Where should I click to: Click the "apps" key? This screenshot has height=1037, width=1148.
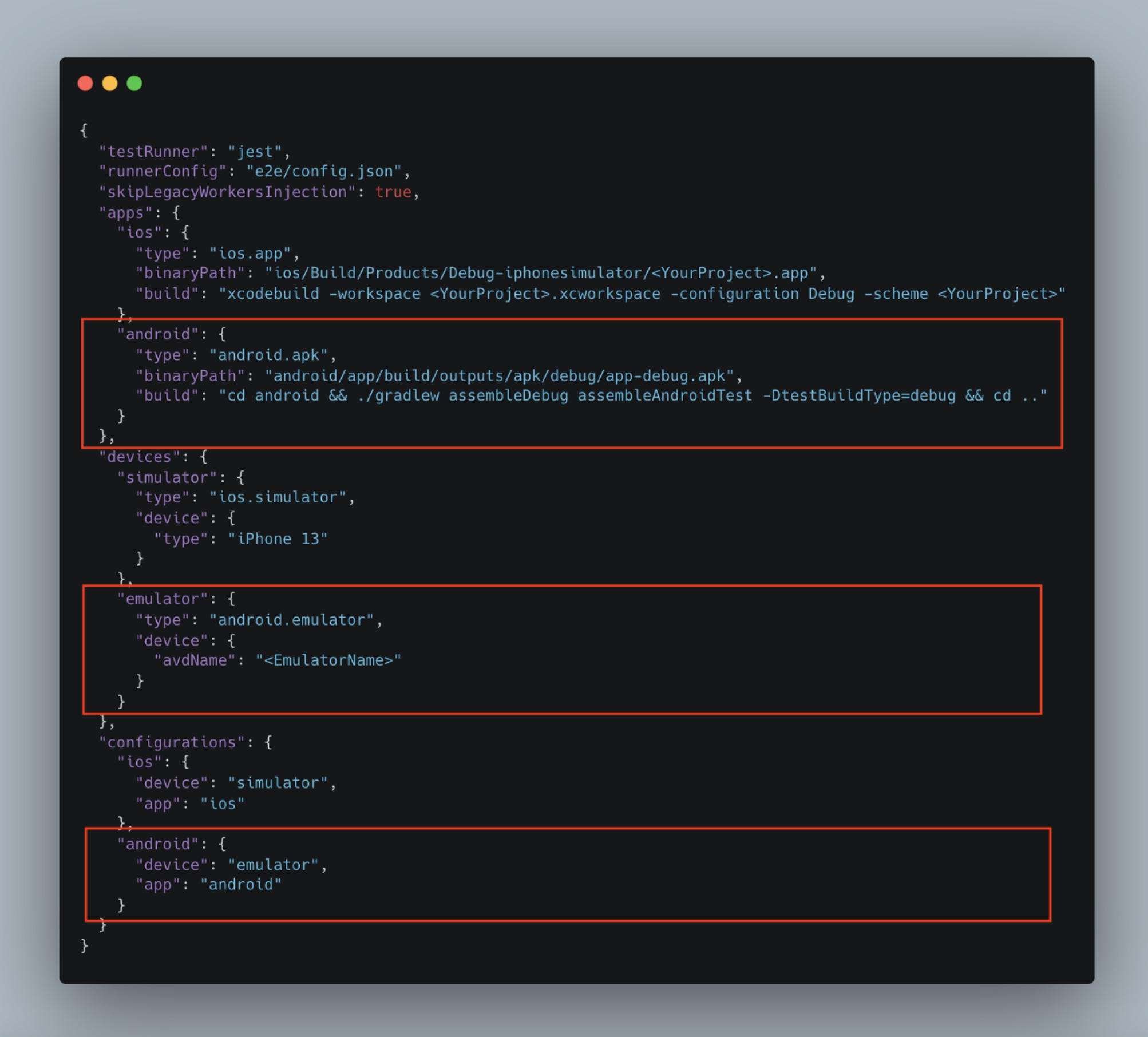pyautogui.click(x=125, y=213)
